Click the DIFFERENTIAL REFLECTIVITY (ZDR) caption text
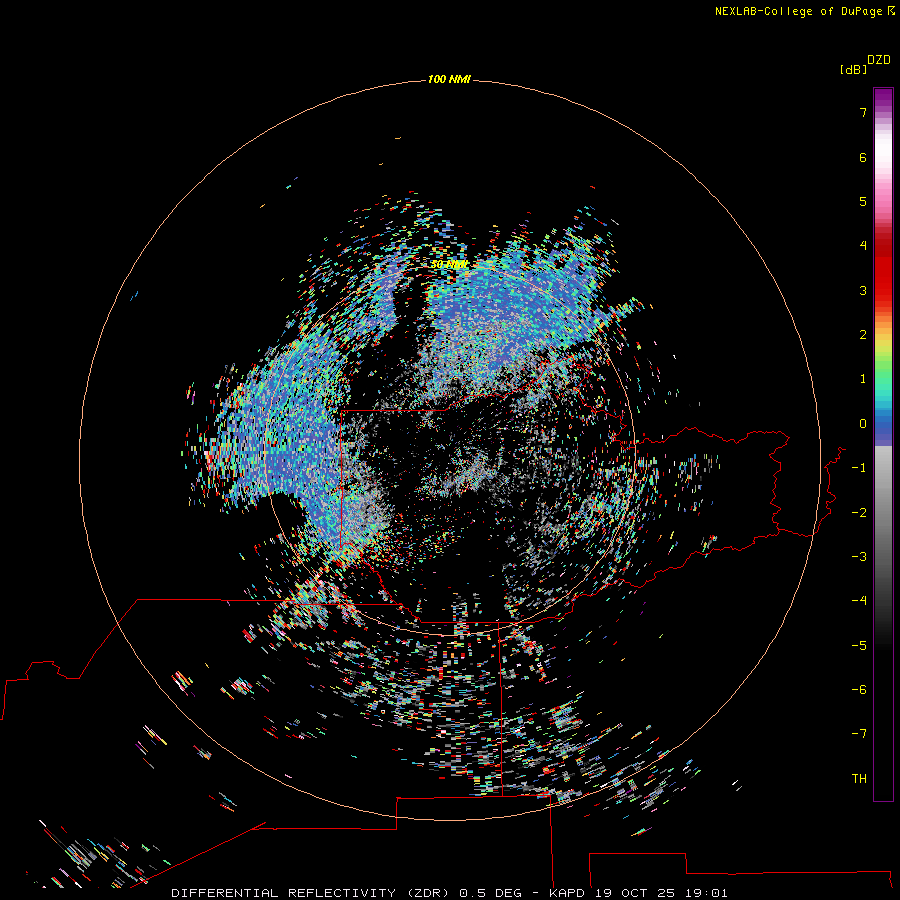The height and width of the screenshot is (900, 900). [312, 893]
